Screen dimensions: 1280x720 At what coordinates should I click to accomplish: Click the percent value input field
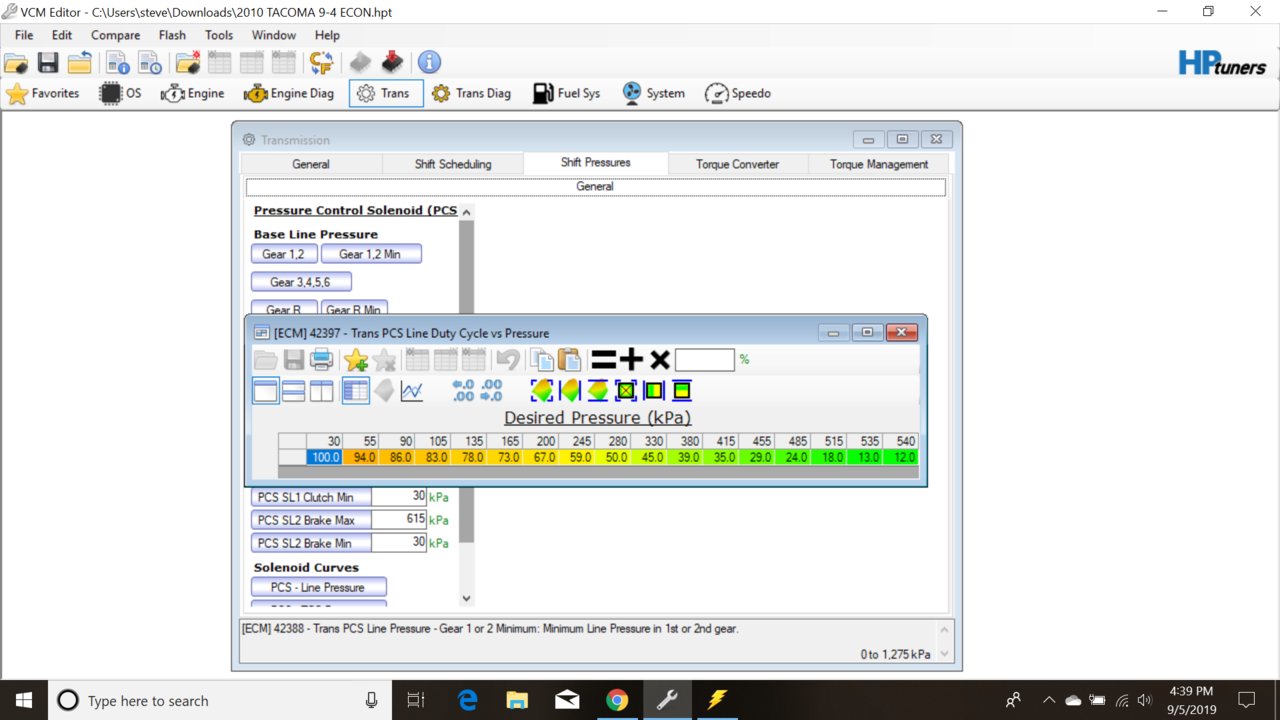[704, 360]
